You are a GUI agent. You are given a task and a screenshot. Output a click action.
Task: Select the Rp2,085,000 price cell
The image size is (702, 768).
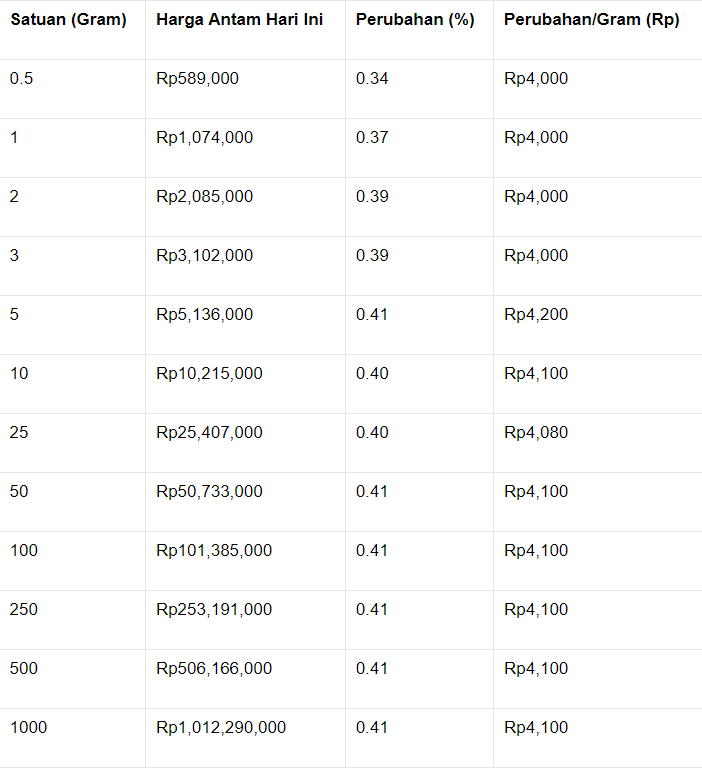(204, 197)
